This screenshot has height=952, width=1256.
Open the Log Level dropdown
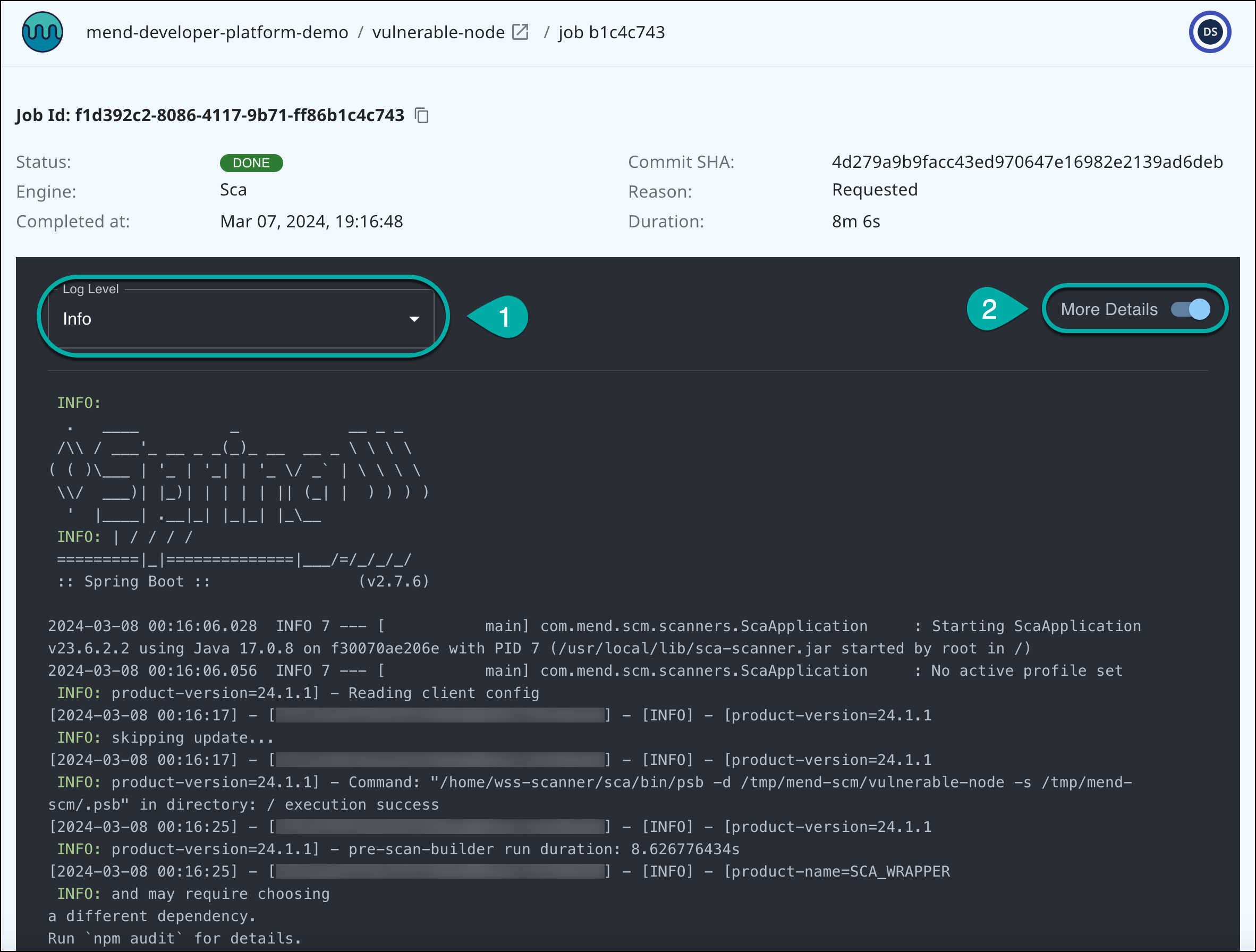[x=241, y=319]
